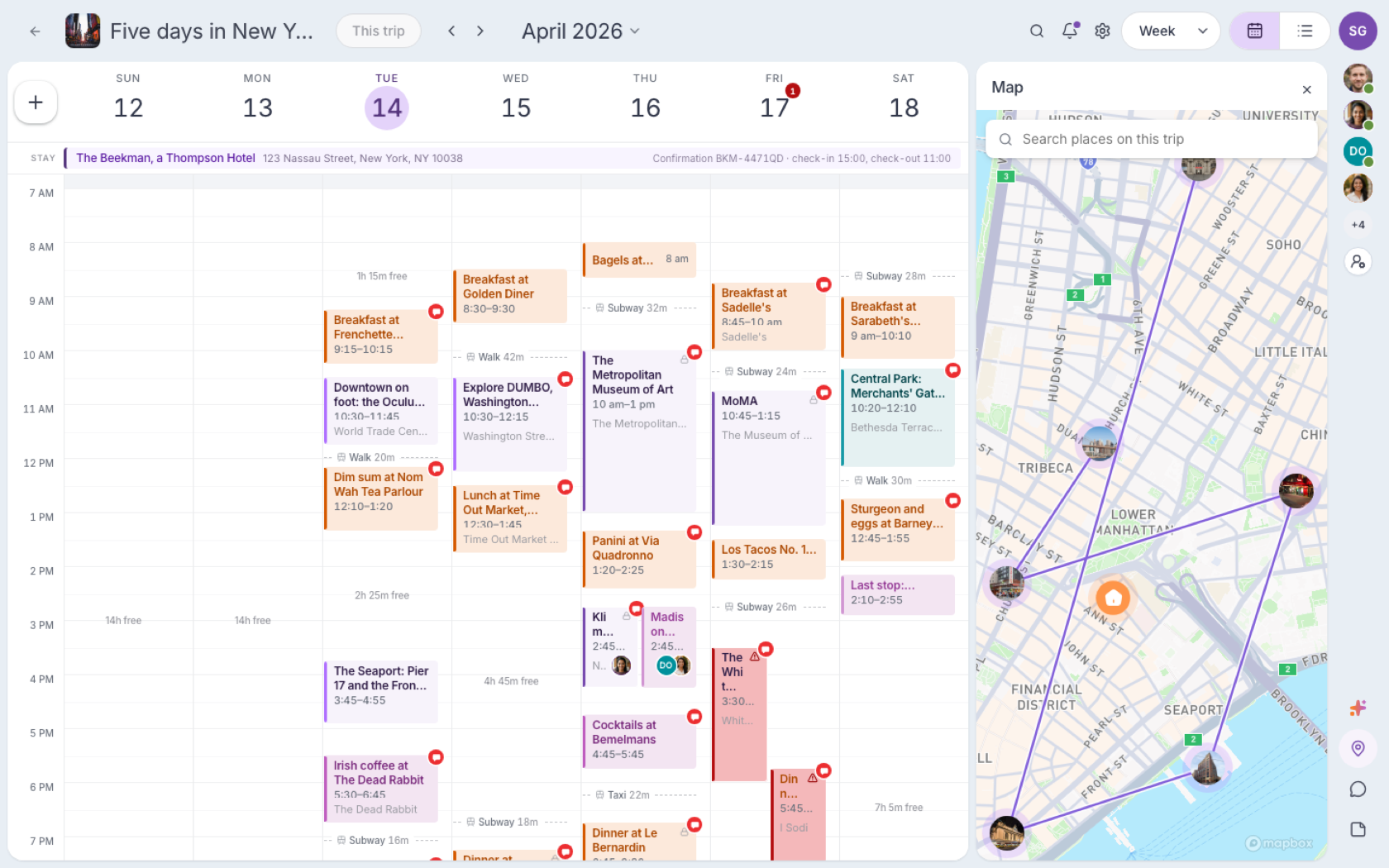Go back with the left arrow icon
Screen dimensions: 1389x868
click(35, 31)
